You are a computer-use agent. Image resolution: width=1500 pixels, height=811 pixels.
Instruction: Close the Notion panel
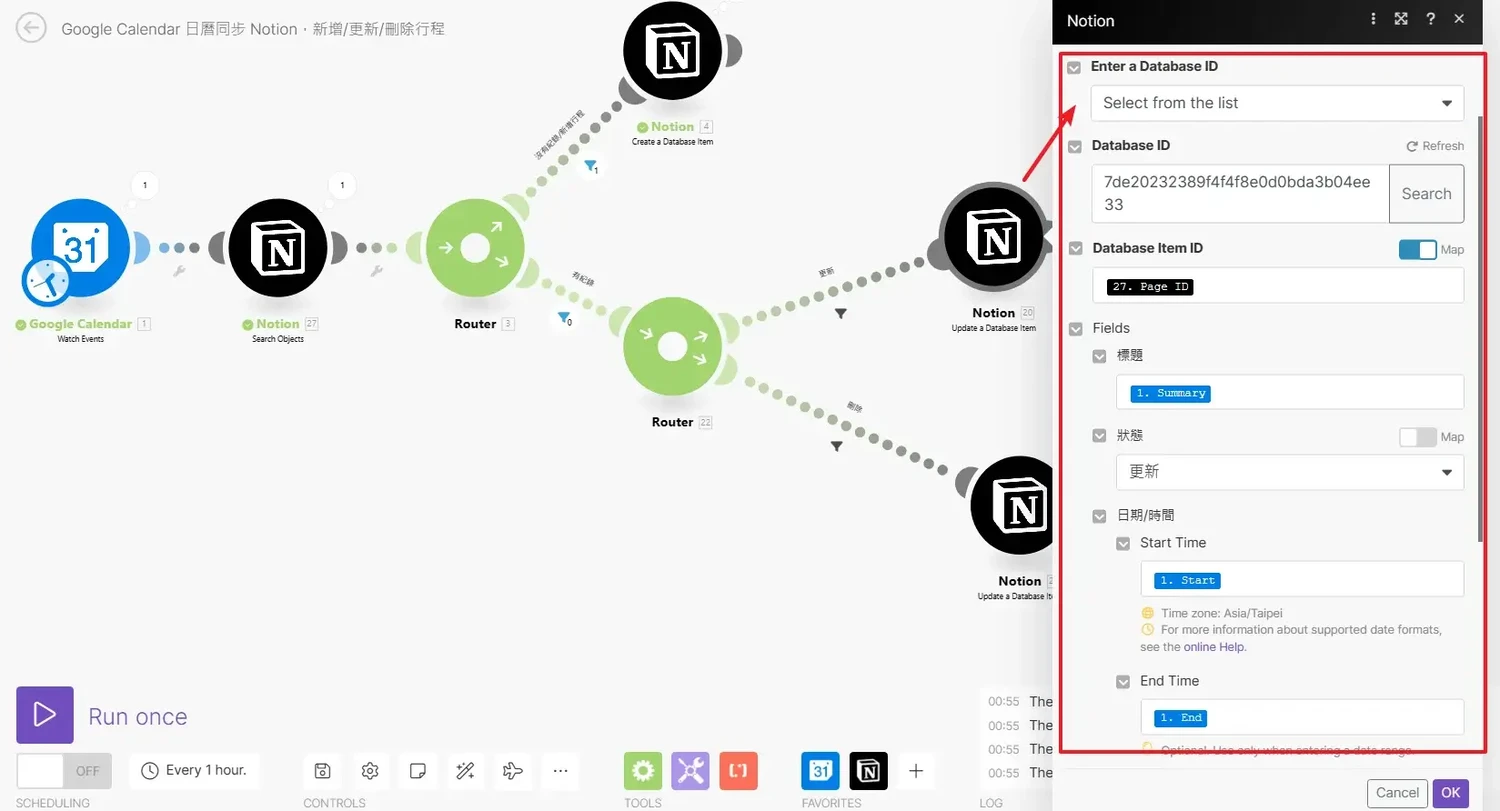[x=1459, y=19]
